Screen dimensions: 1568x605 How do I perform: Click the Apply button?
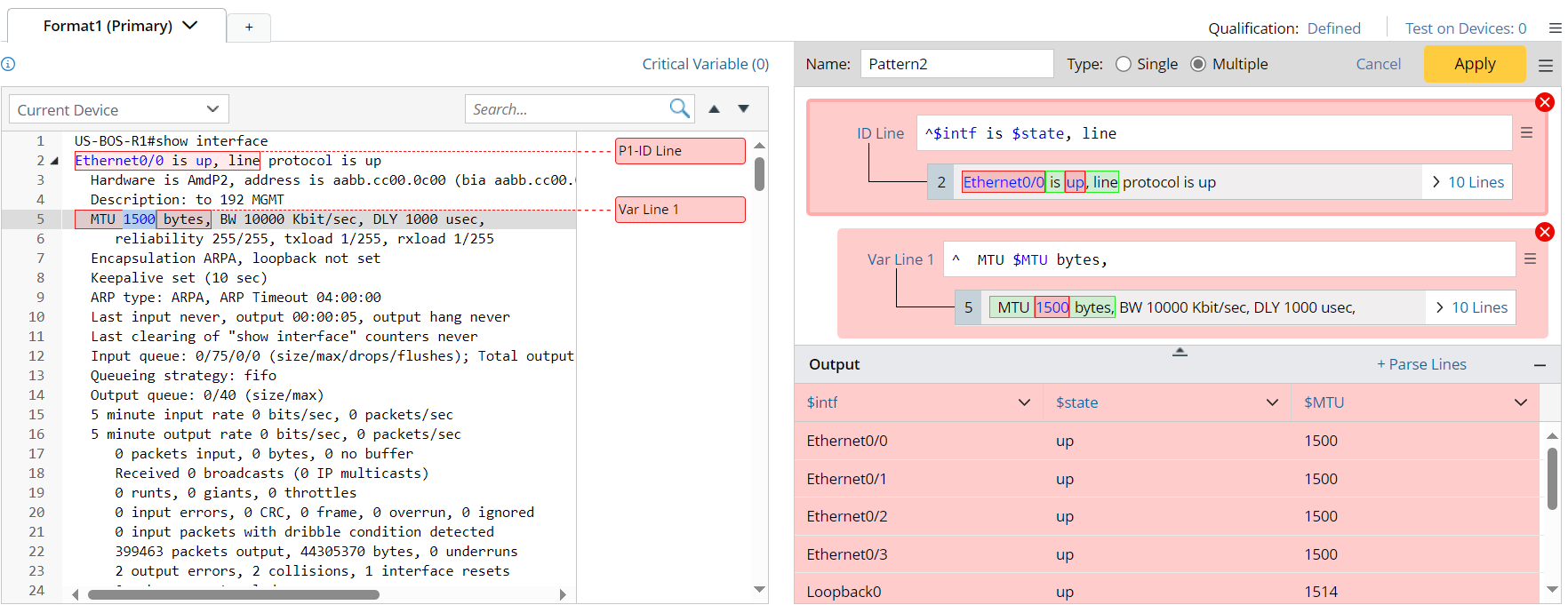tap(1474, 64)
